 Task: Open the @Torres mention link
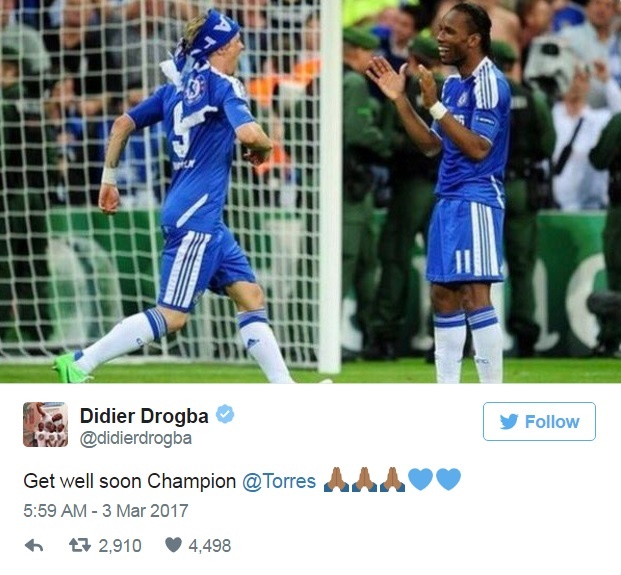(x=279, y=481)
